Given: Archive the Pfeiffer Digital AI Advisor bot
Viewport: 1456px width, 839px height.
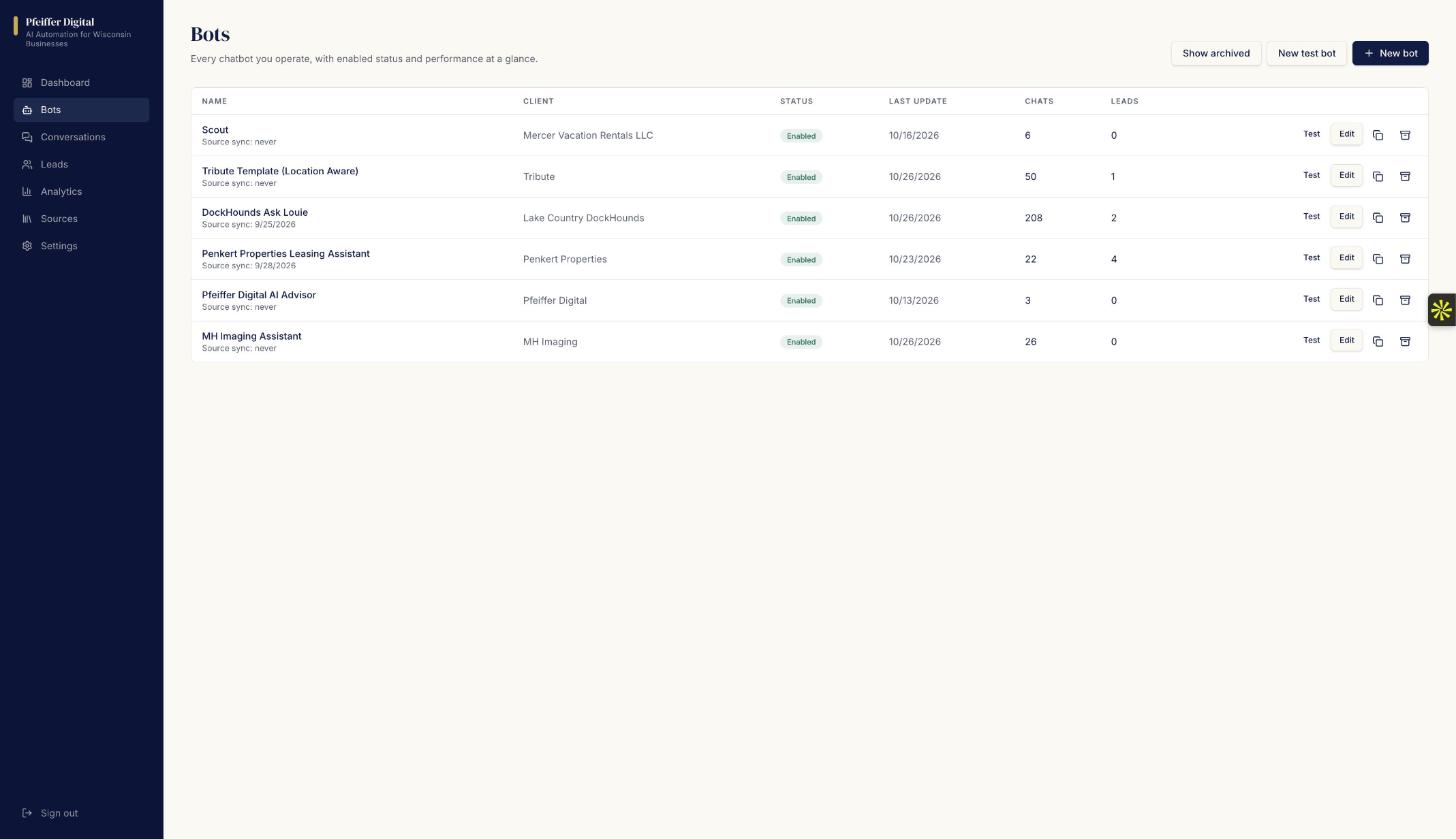Looking at the screenshot, I should 1405,300.
